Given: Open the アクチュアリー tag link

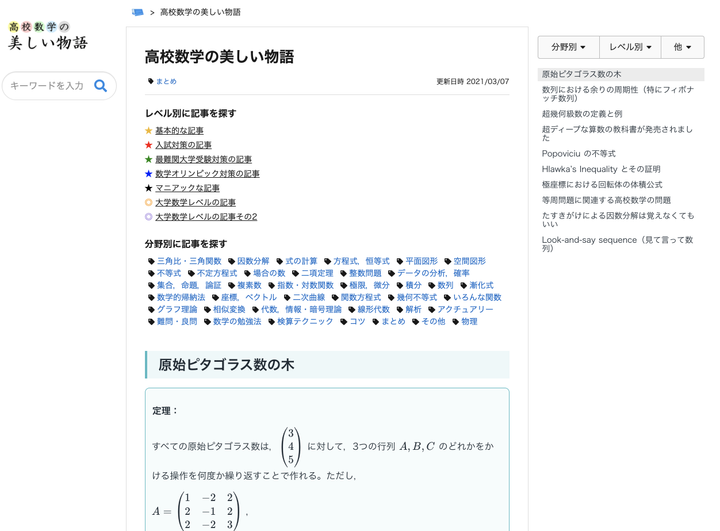Looking at the screenshot, I should [465, 310].
